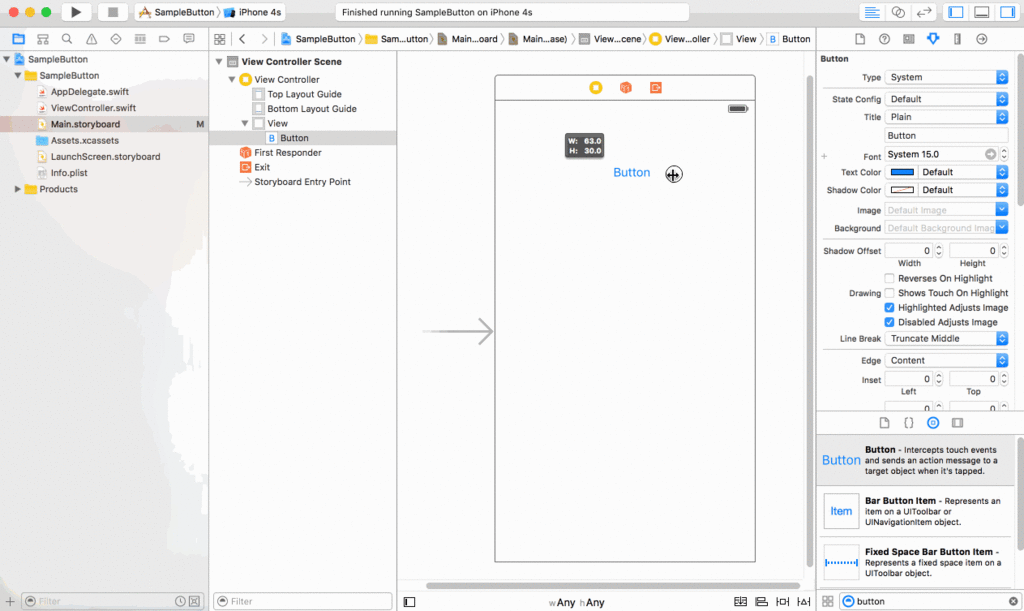Viewport: 1024px width, 611px height.
Task: Open Assets.xcassets in navigator
Action: coord(85,140)
